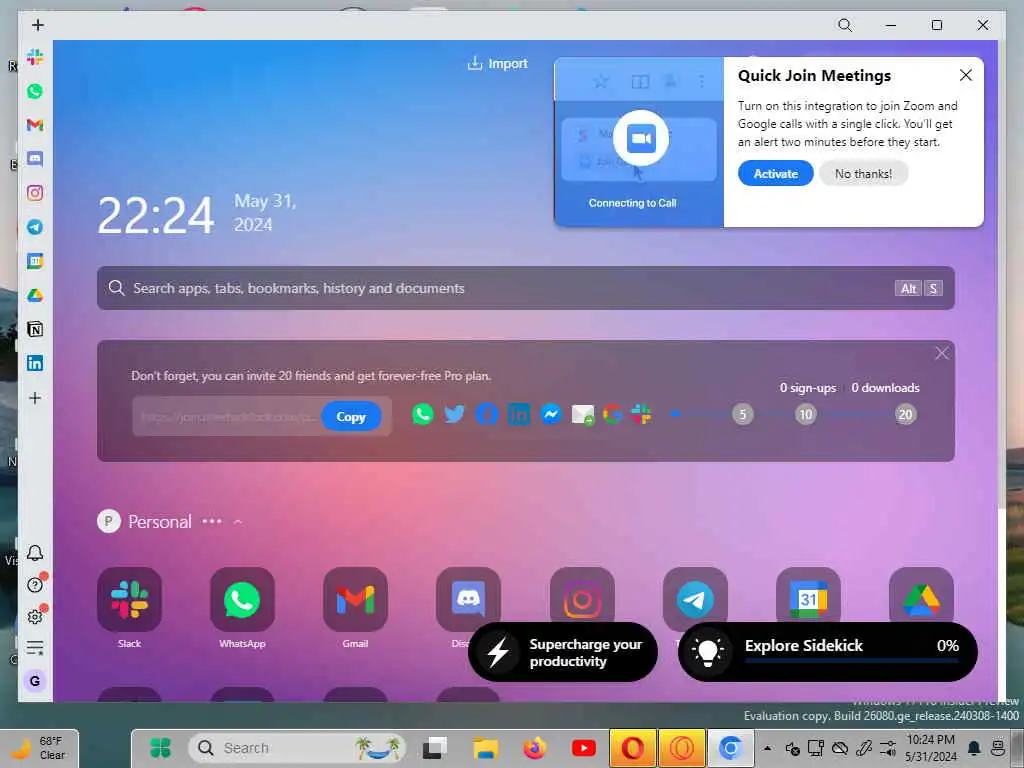Open the Task View taskbar button
Image resolution: width=1024 pixels, height=768 pixels.
coord(435,748)
